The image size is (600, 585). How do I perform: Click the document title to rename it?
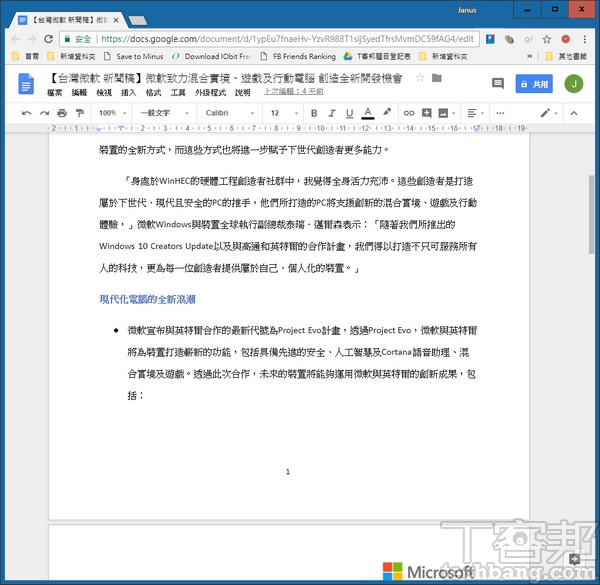point(226,78)
